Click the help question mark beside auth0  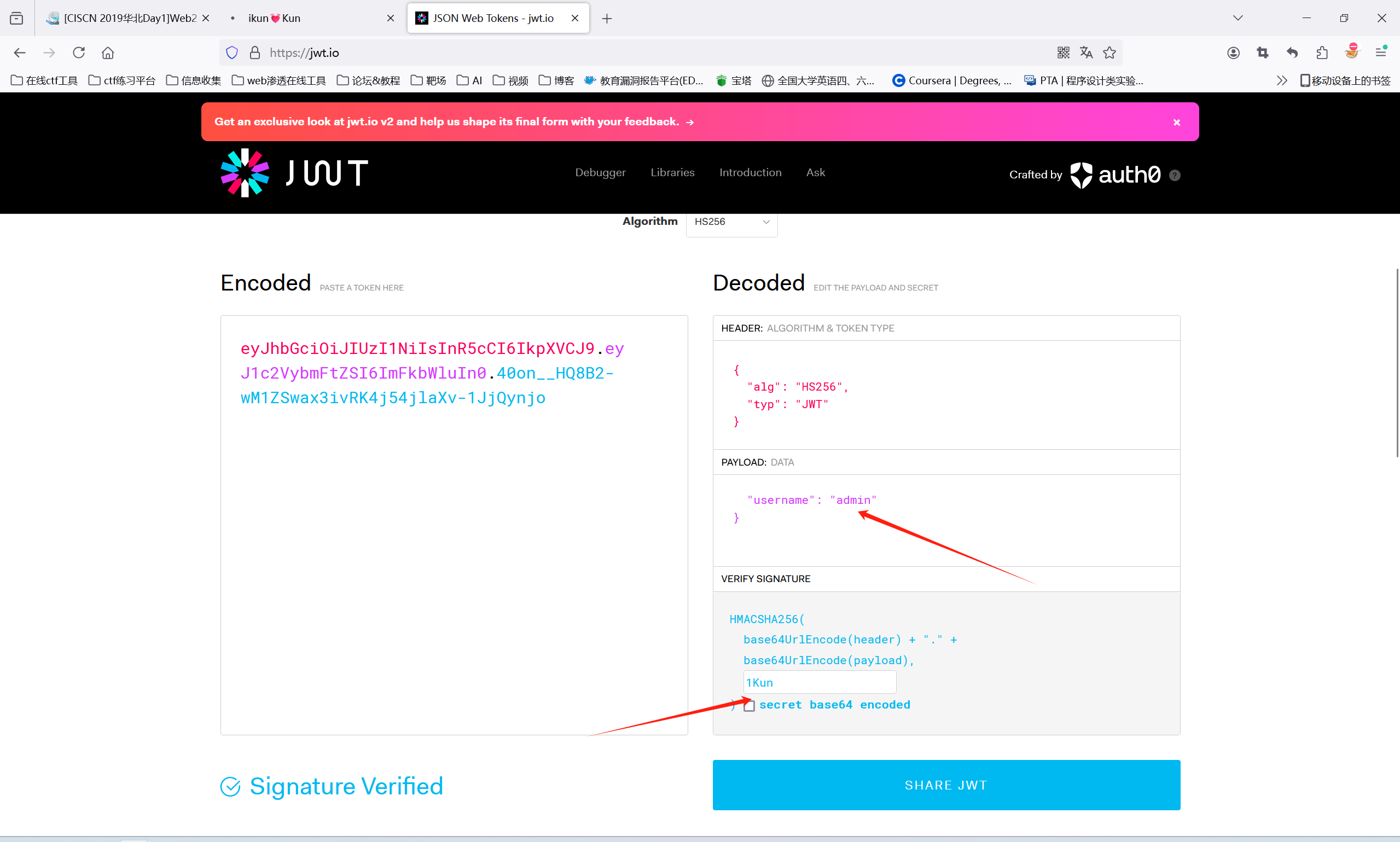click(1175, 175)
